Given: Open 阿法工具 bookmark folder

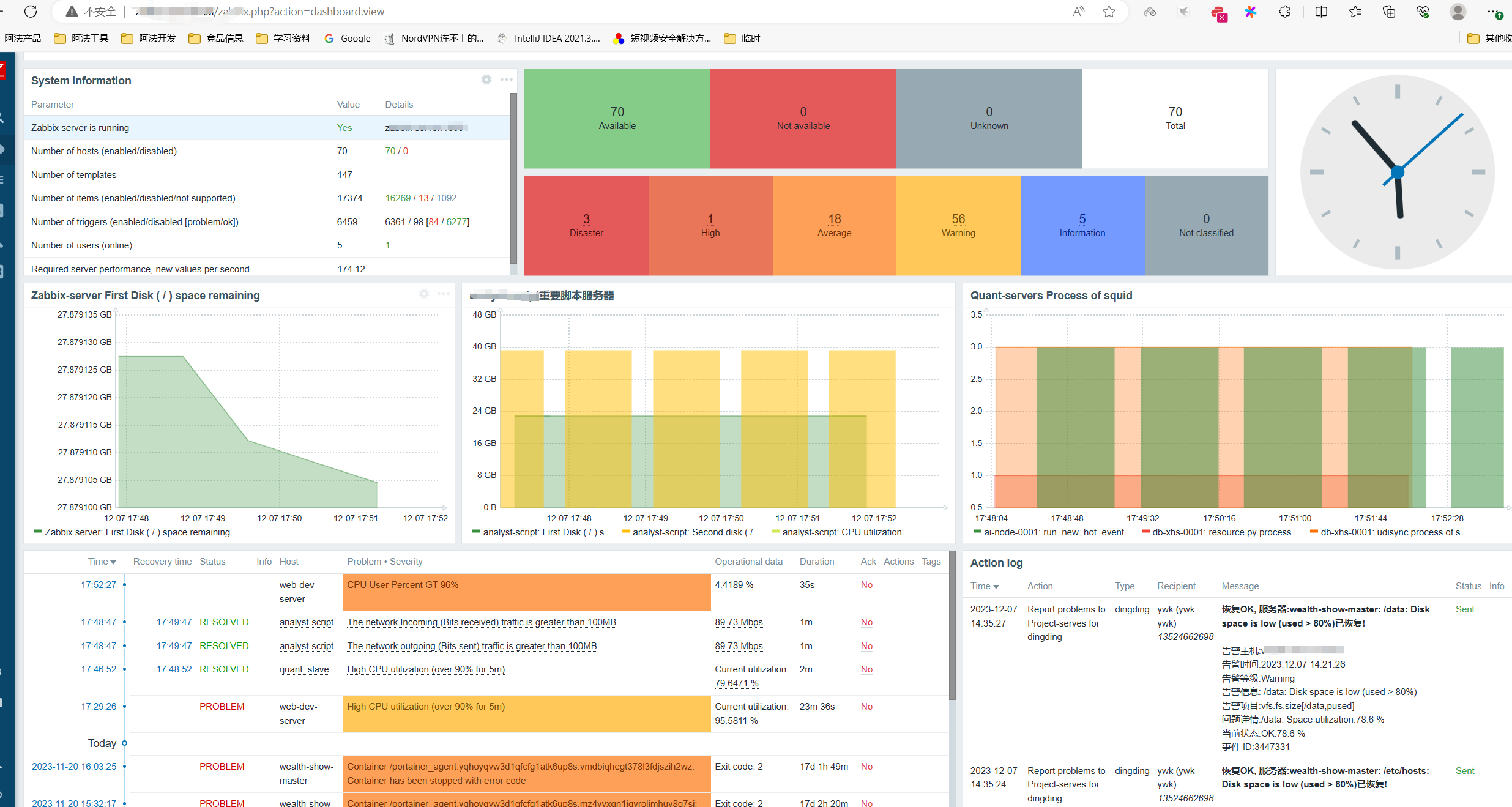Looking at the screenshot, I should point(81,39).
